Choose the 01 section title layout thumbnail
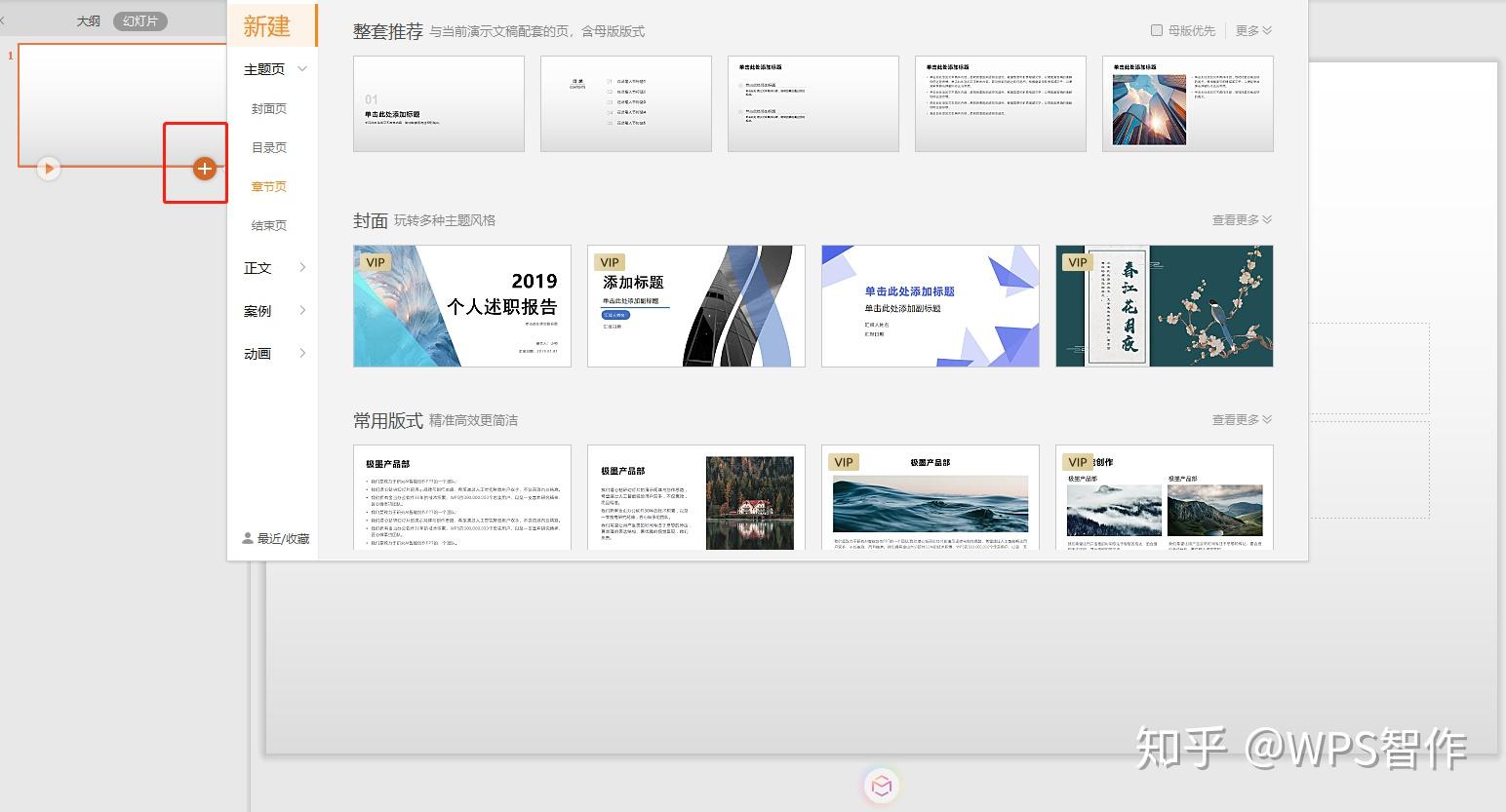 coord(439,103)
